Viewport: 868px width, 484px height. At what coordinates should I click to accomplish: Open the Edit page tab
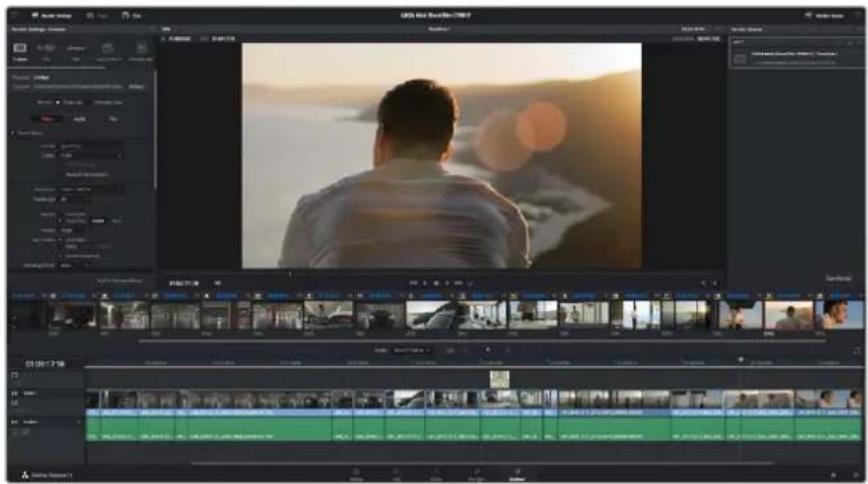pyautogui.click(x=396, y=475)
